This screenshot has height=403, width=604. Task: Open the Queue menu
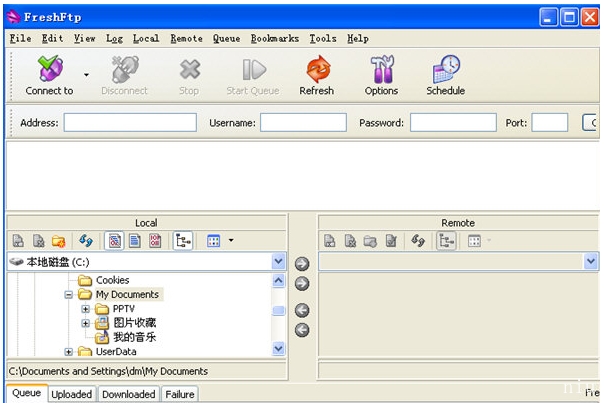(226, 39)
